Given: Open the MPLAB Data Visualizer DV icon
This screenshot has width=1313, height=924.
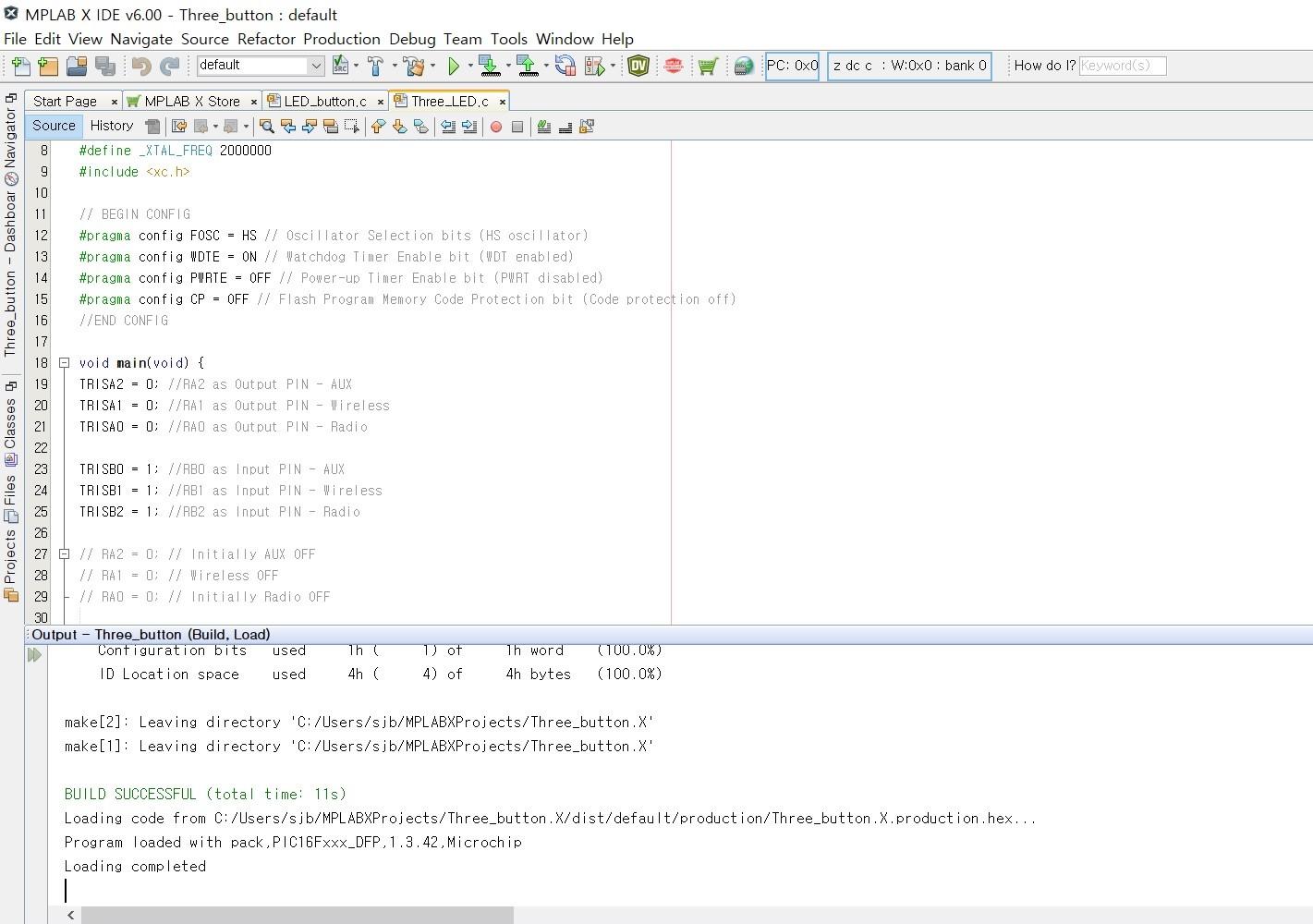Looking at the screenshot, I should [638, 66].
